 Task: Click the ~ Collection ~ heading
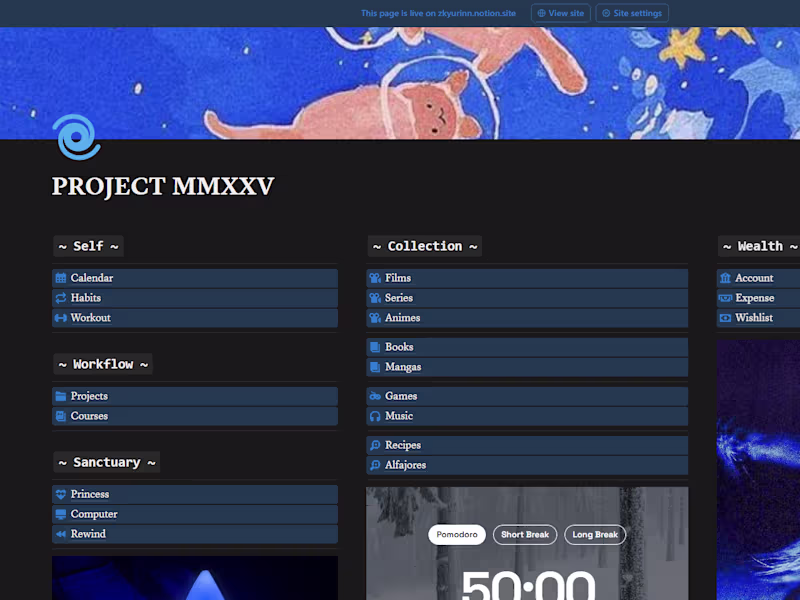[424, 246]
